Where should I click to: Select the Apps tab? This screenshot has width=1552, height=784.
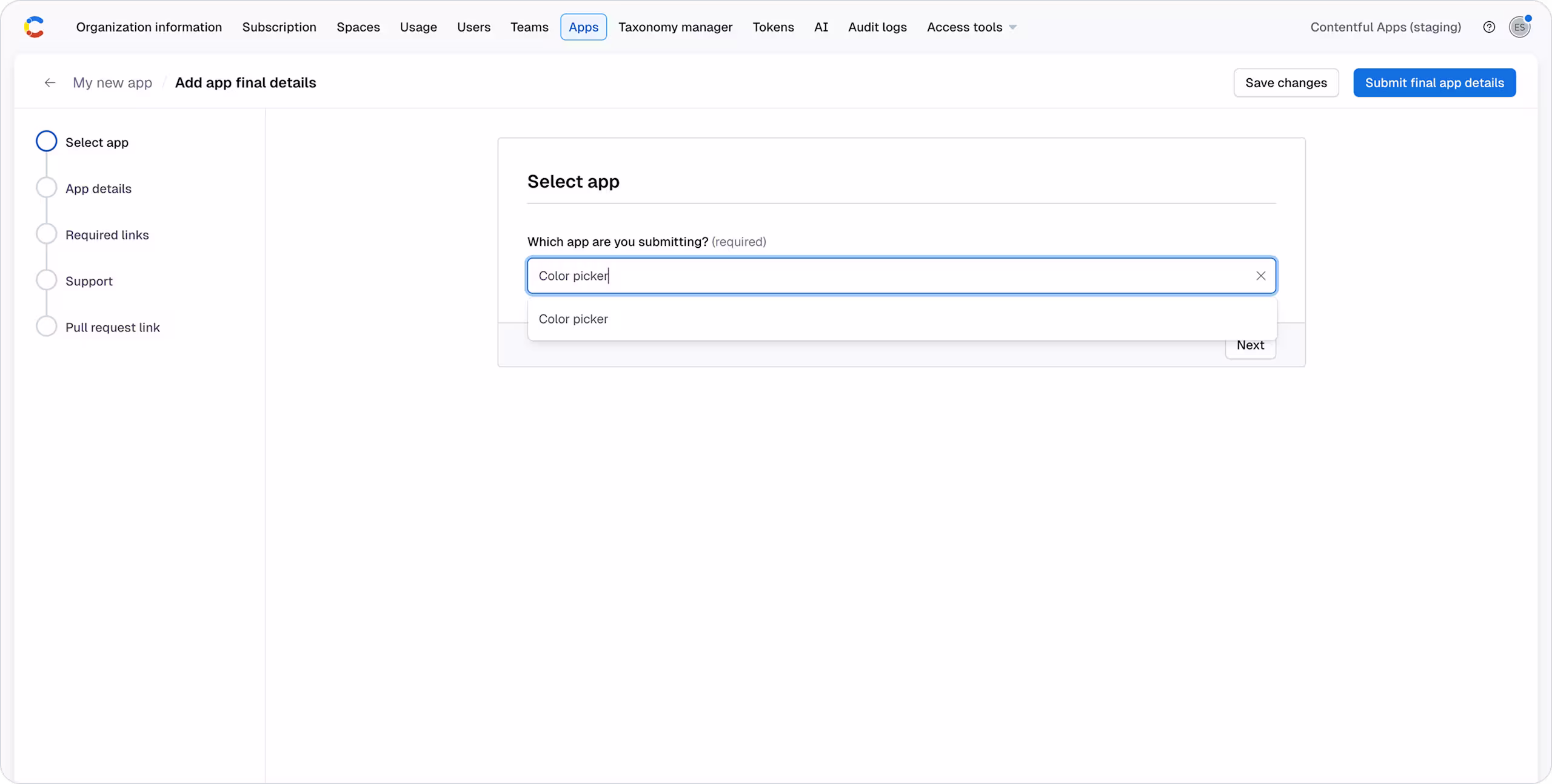point(583,27)
